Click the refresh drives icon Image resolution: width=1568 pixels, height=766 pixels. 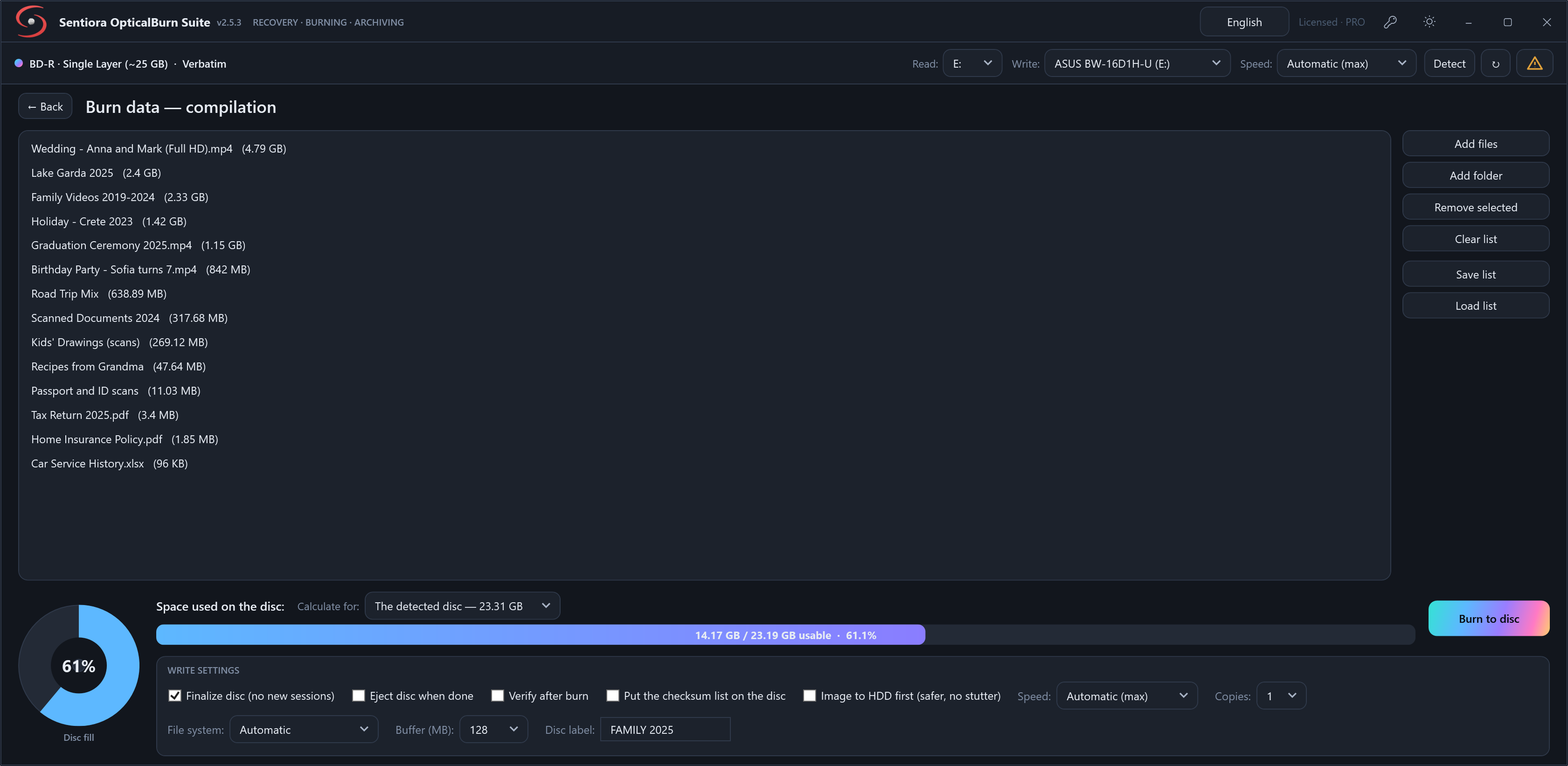[x=1495, y=63]
